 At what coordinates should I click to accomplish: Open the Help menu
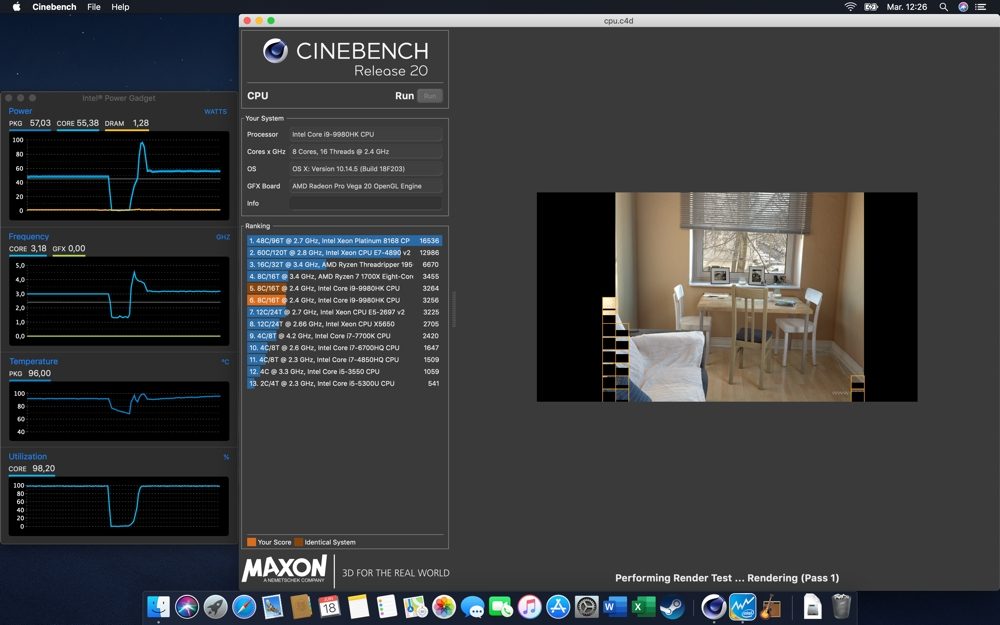120,7
